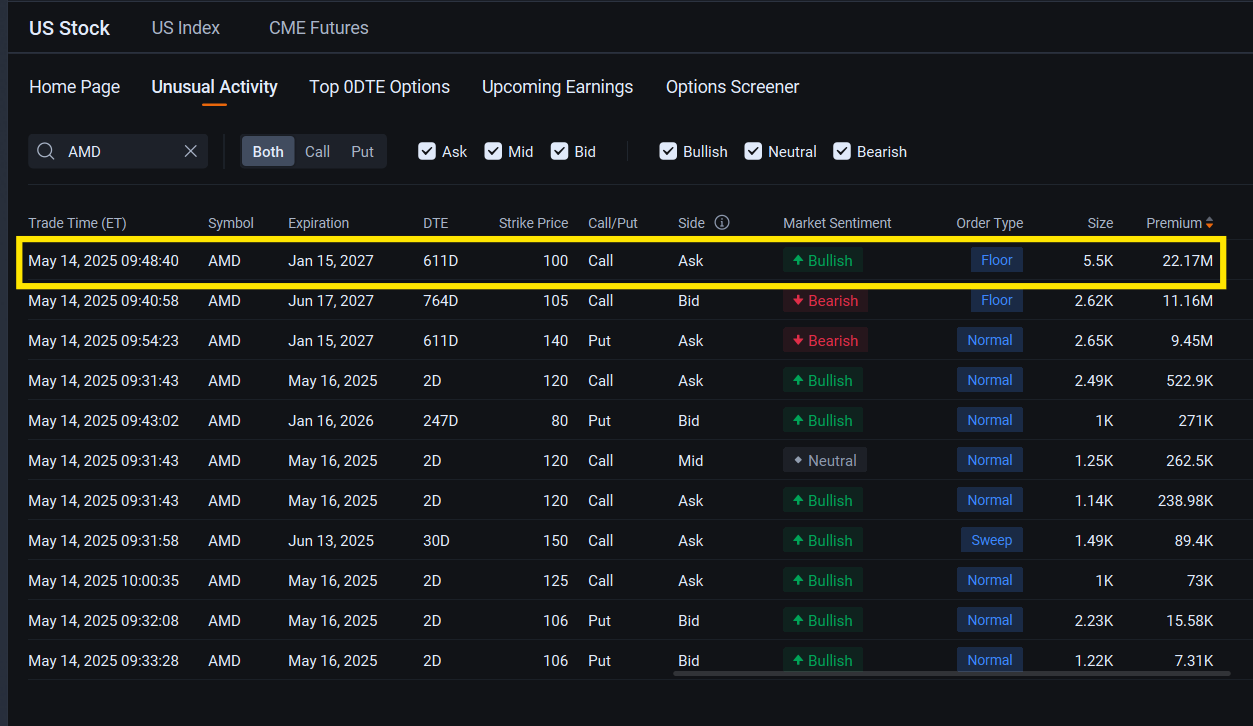Click the Bullish arrow badge in first row
Viewport: 1253px width, 726px height.
point(823,261)
